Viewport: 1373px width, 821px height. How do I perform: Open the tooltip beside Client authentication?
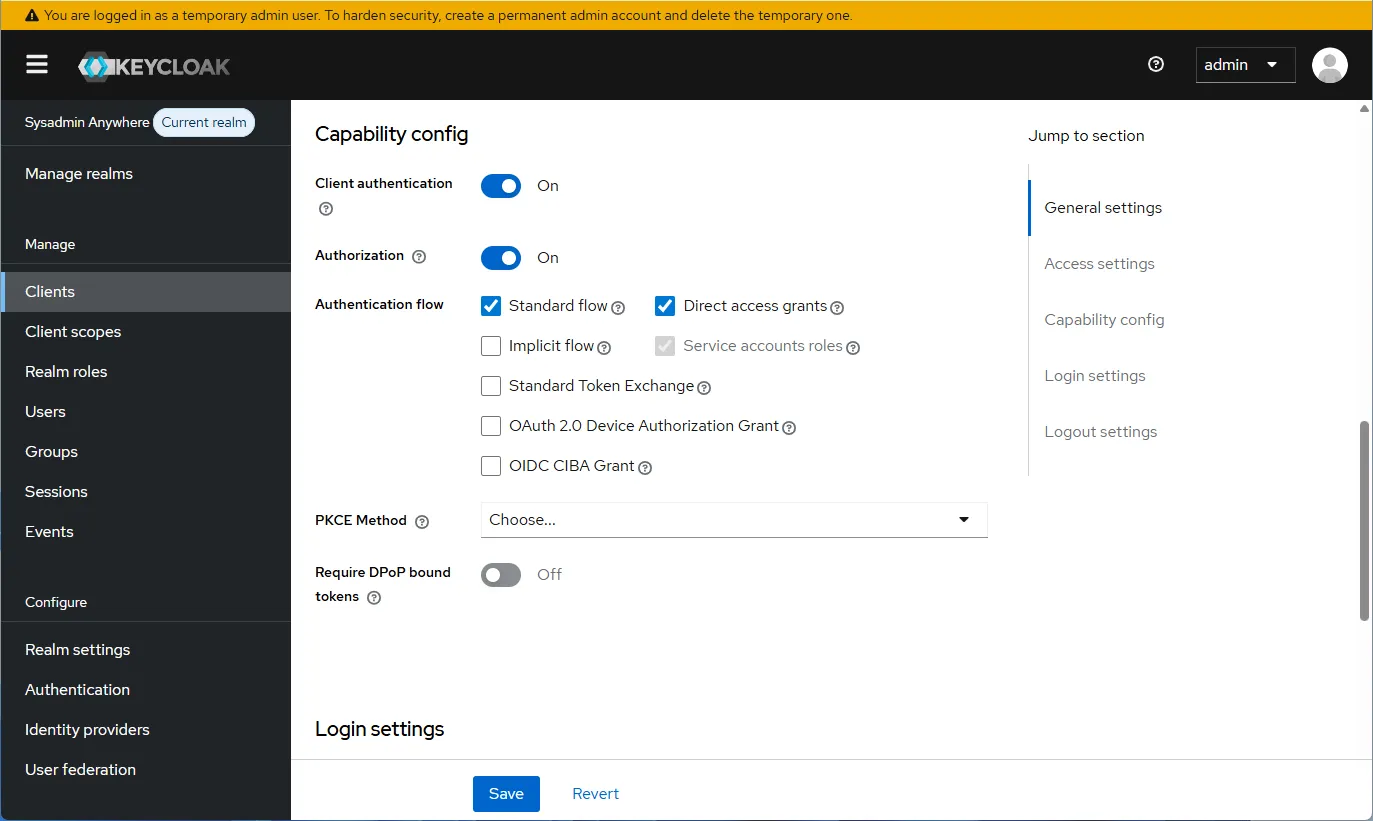point(325,209)
